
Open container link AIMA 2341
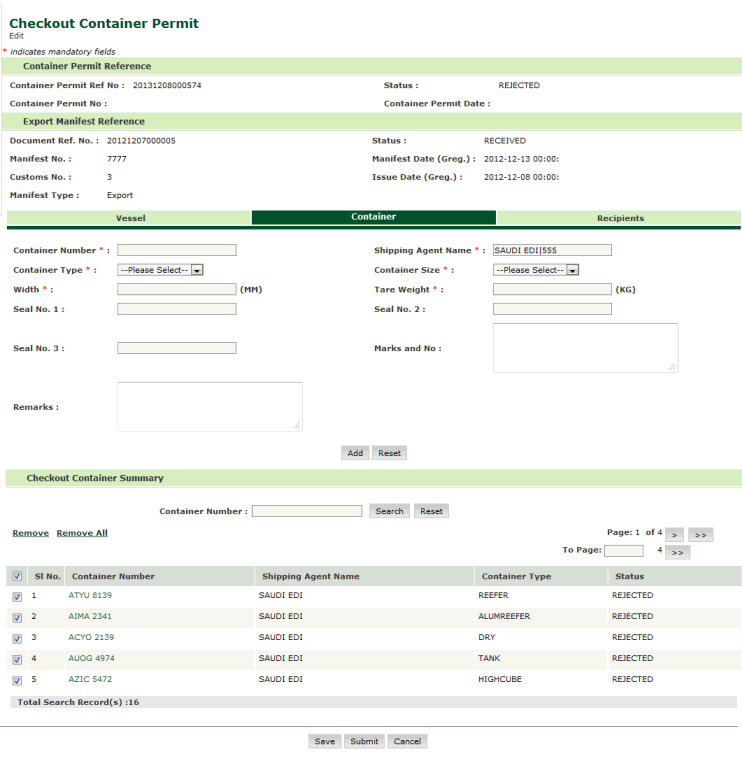[x=90, y=616]
